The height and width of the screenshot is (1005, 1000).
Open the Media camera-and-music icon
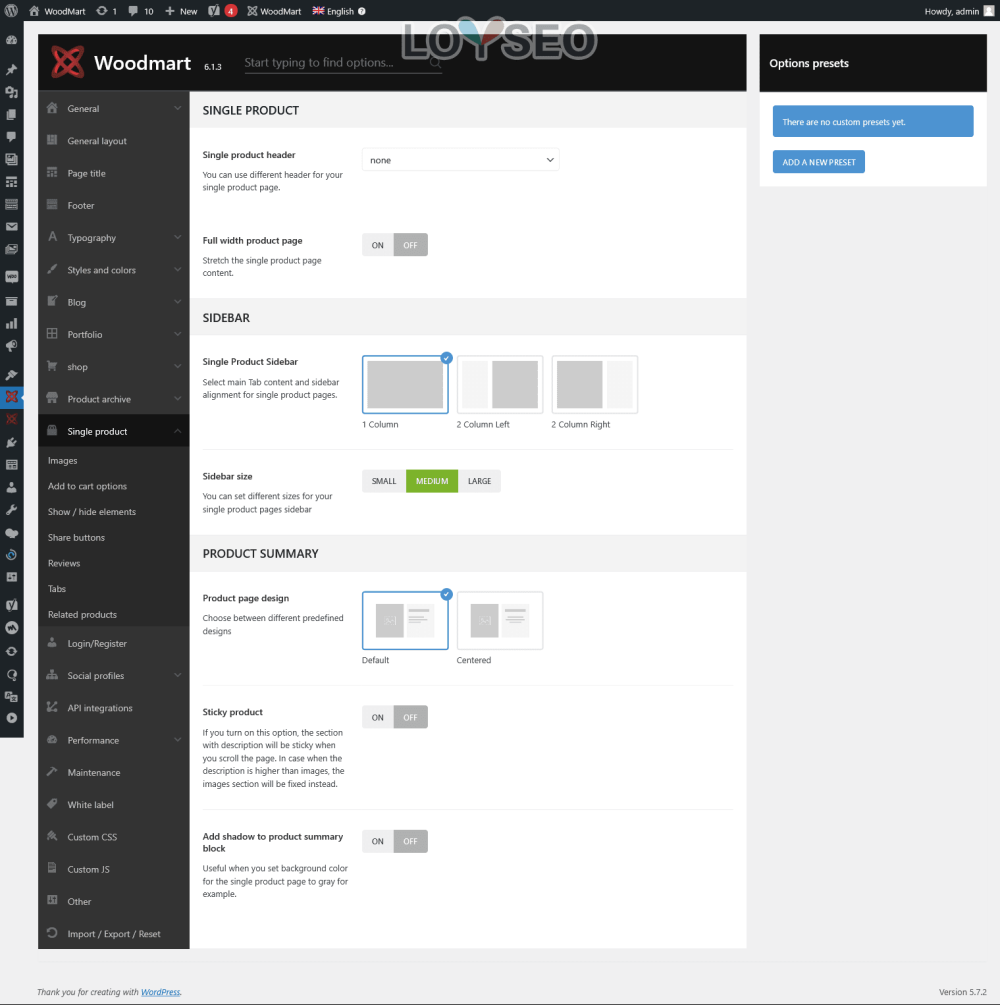pyautogui.click(x=11, y=92)
